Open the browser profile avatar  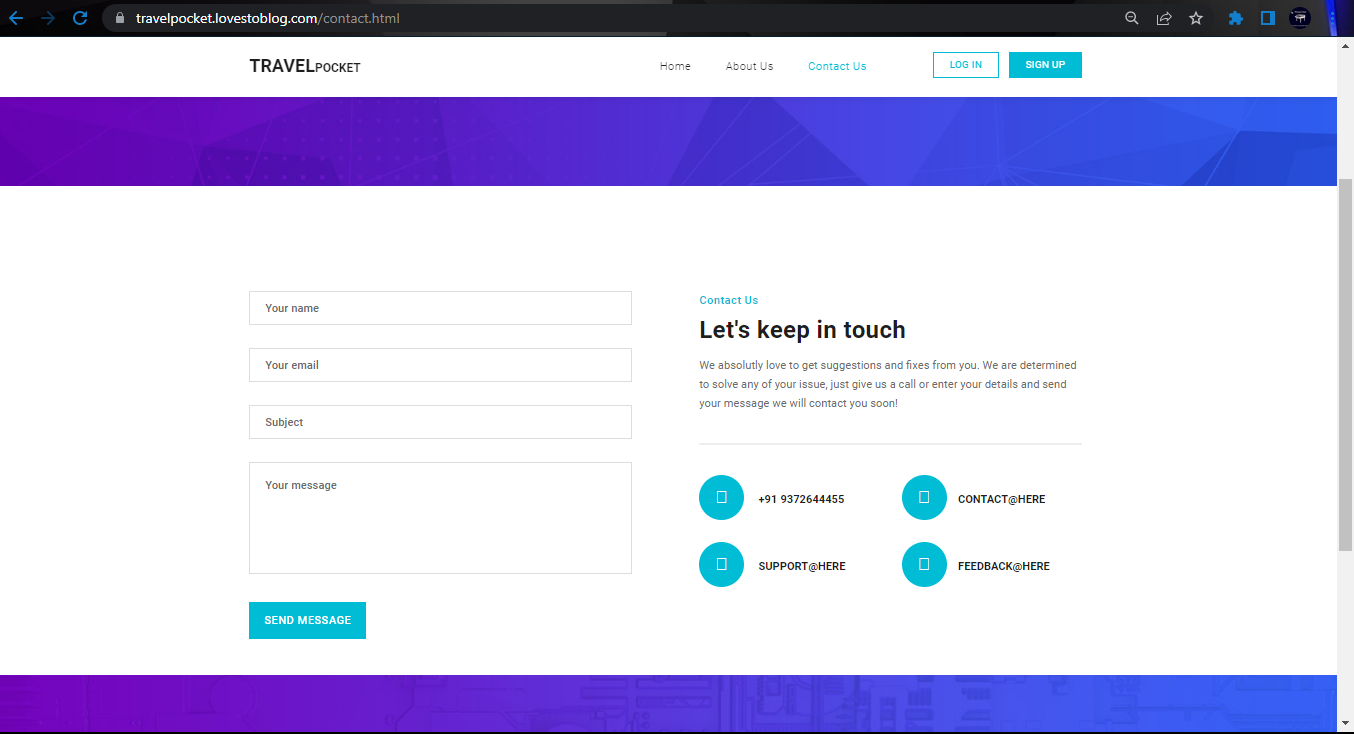[x=1300, y=18]
